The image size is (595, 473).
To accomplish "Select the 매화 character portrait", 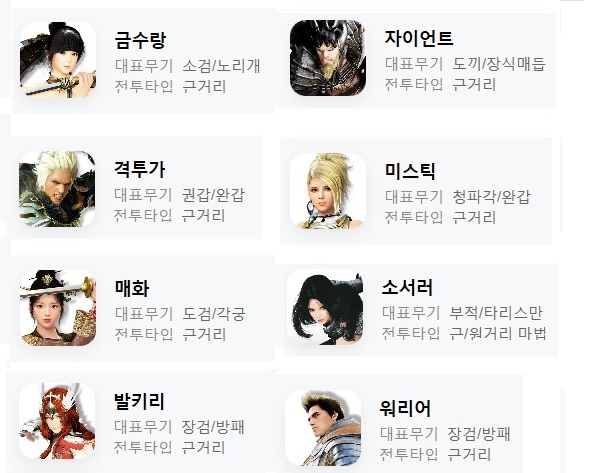I will pos(58,308).
